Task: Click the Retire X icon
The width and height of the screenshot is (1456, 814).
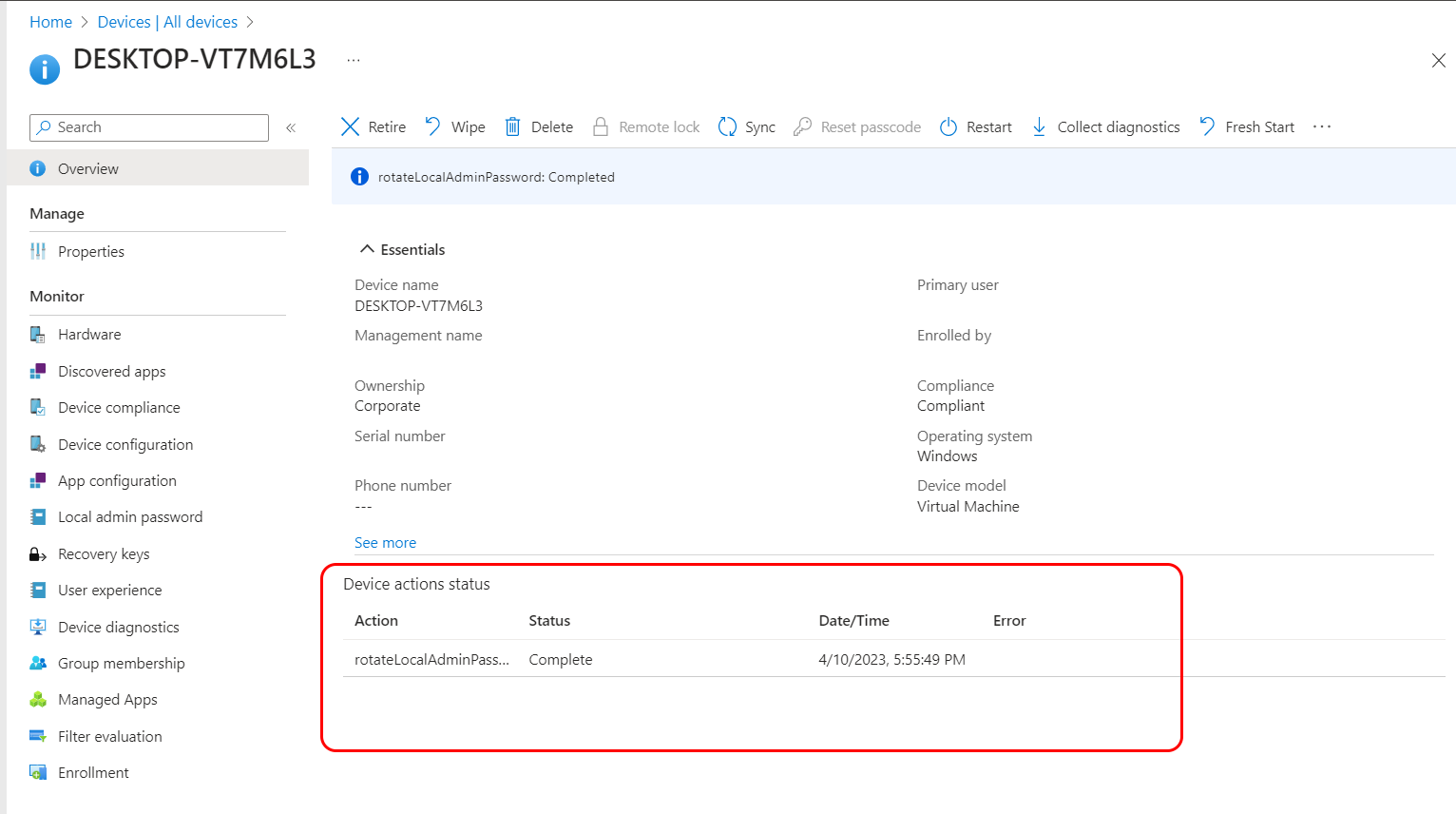Action: click(350, 126)
